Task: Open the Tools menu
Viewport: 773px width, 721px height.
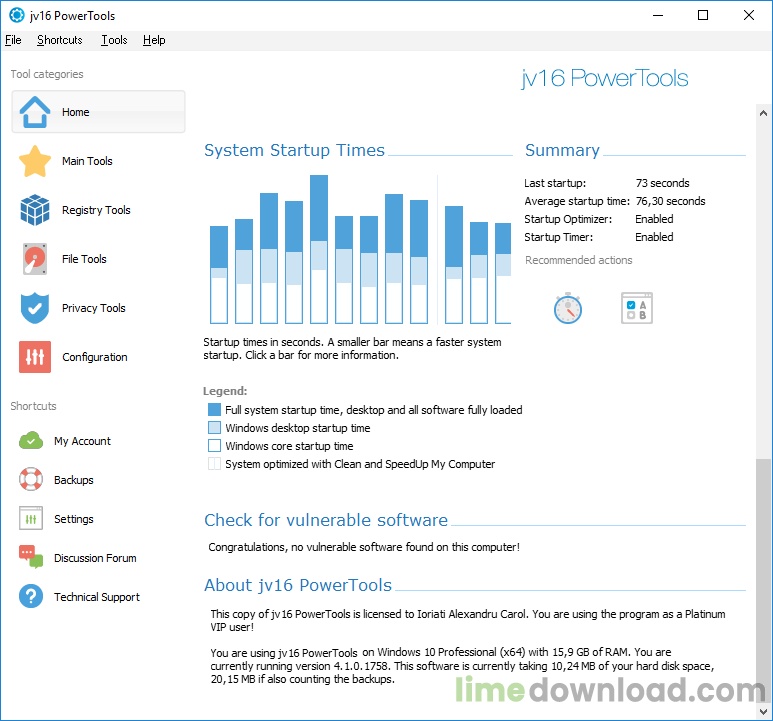Action: point(114,40)
